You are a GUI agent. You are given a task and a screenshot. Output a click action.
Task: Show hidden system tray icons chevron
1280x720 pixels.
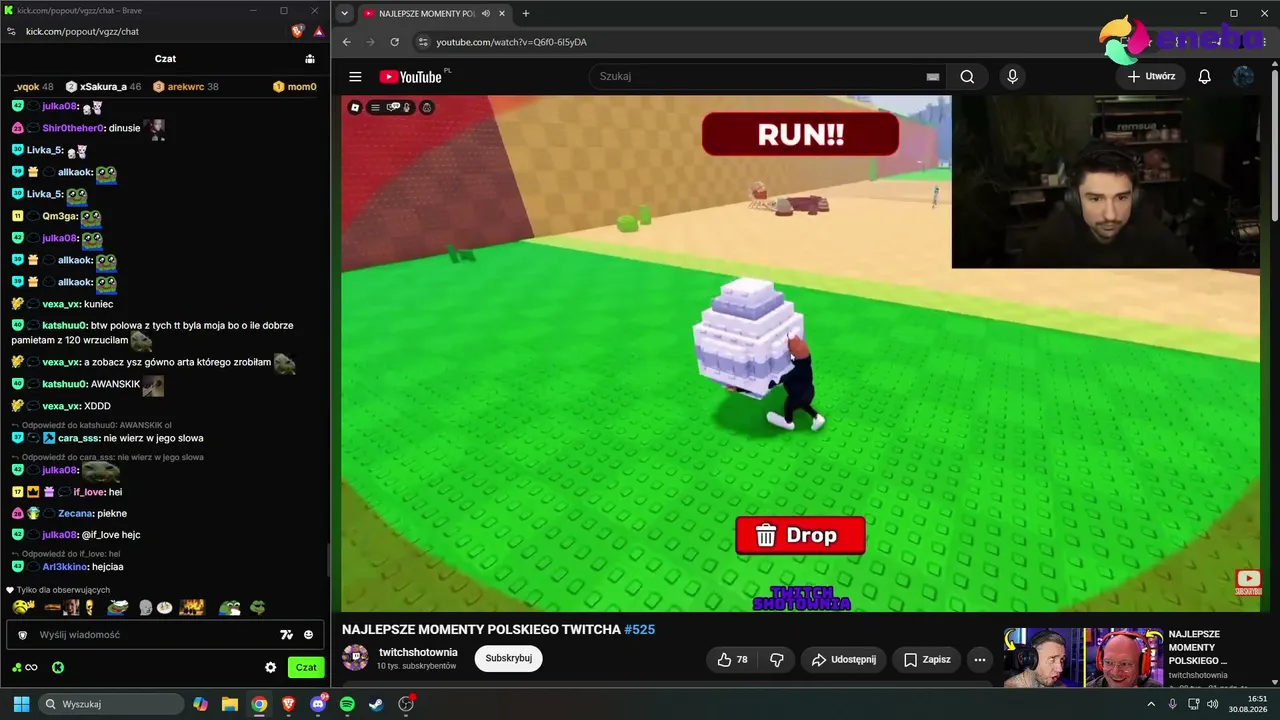(1151, 704)
